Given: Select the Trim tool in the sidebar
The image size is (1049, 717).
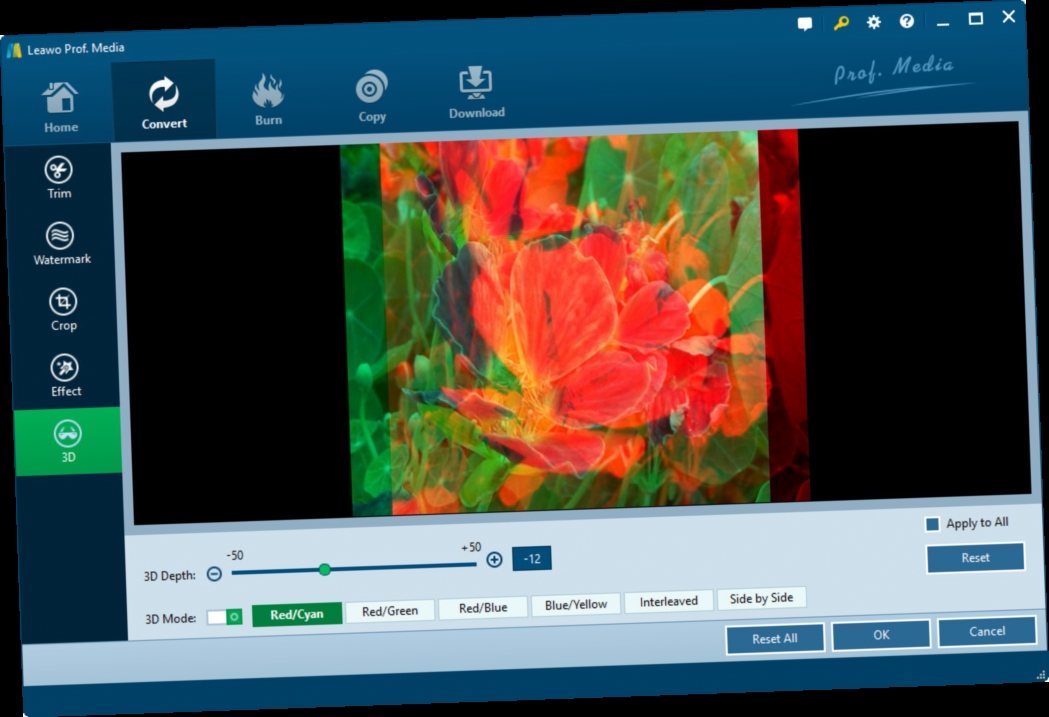Looking at the screenshot, I should pos(58,177).
